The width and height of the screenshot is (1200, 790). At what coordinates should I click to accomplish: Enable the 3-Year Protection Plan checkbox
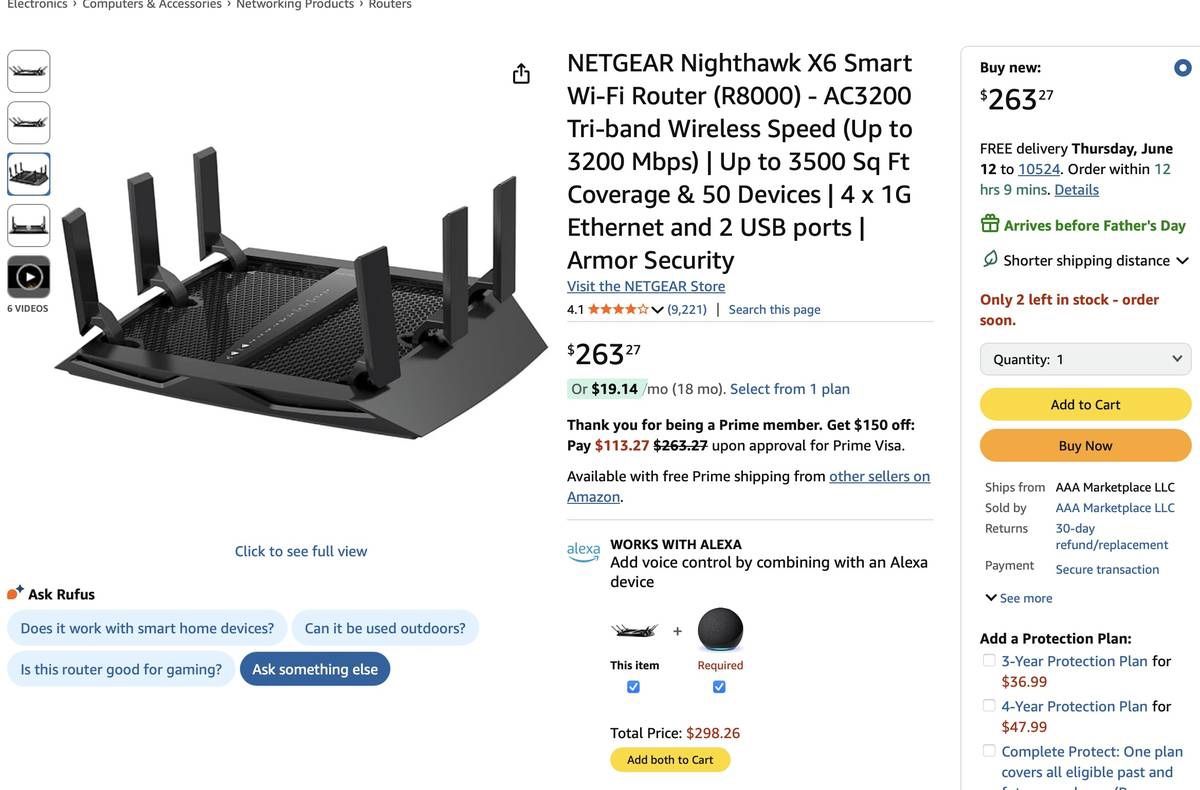point(988,660)
